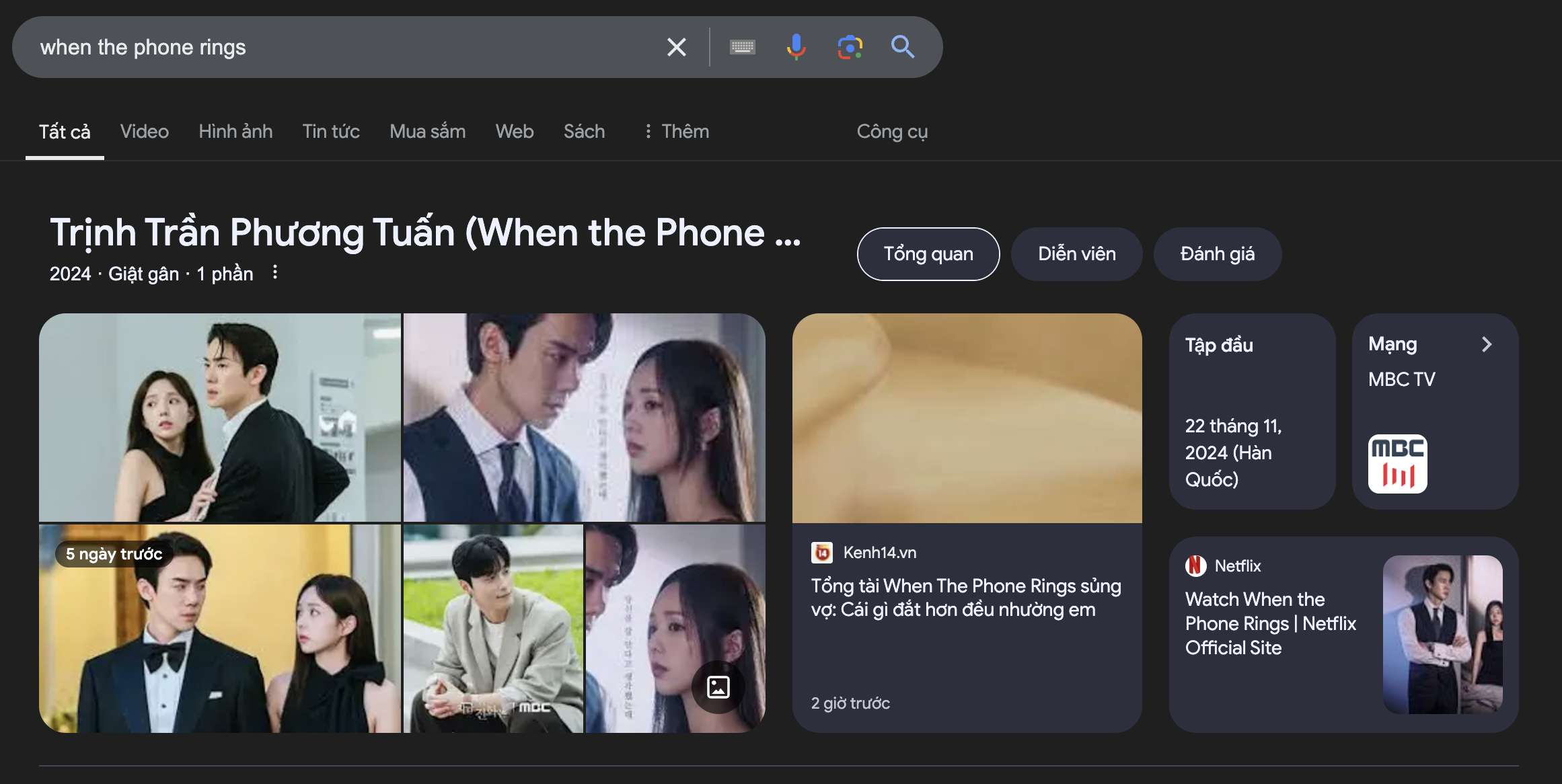The image size is (1562, 784).
Task: Toggle to the Diễn viên view
Action: [1076, 253]
